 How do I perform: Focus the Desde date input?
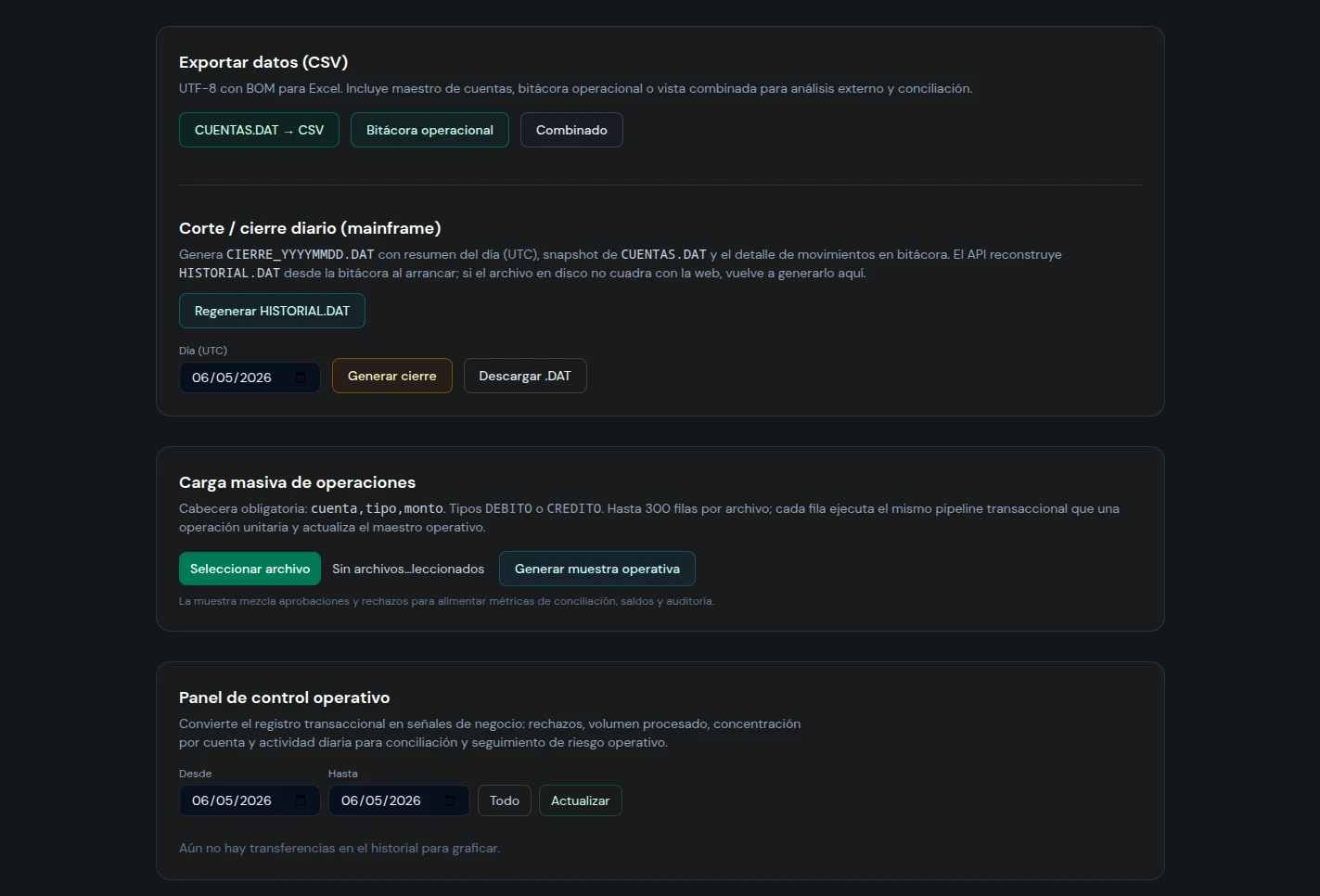click(x=250, y=800)
